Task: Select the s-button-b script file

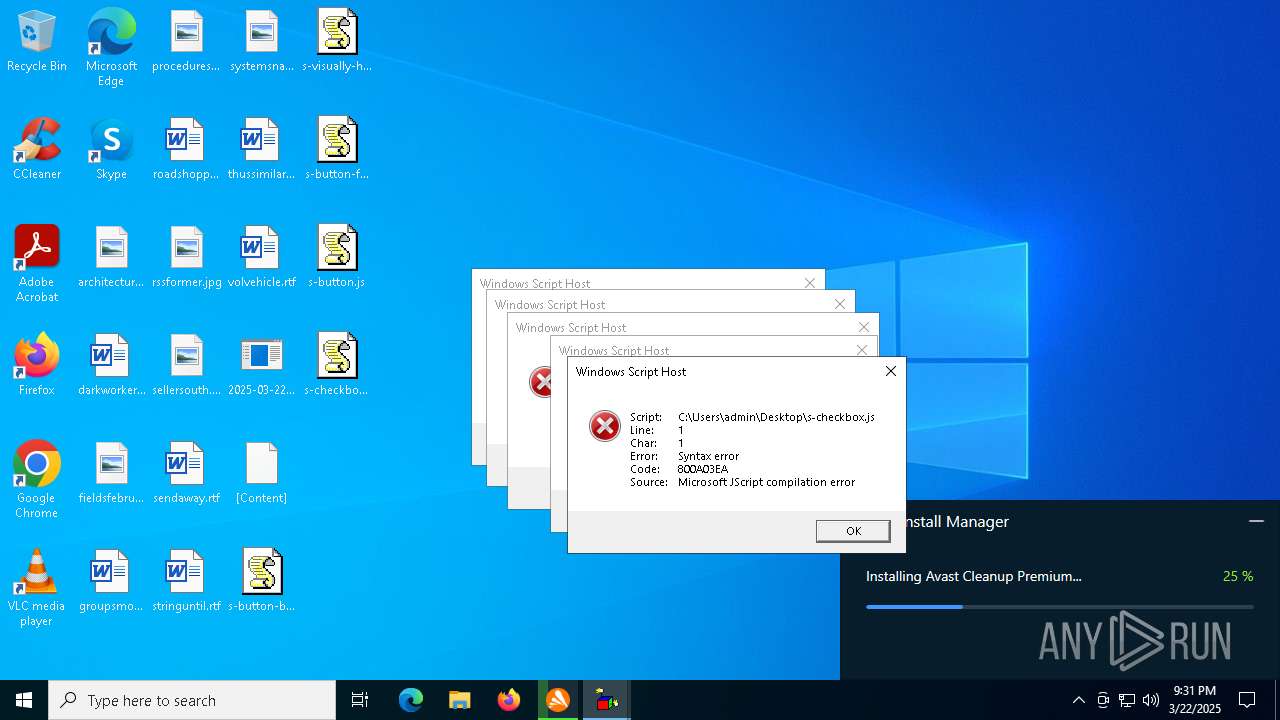Action: [261, 582]
